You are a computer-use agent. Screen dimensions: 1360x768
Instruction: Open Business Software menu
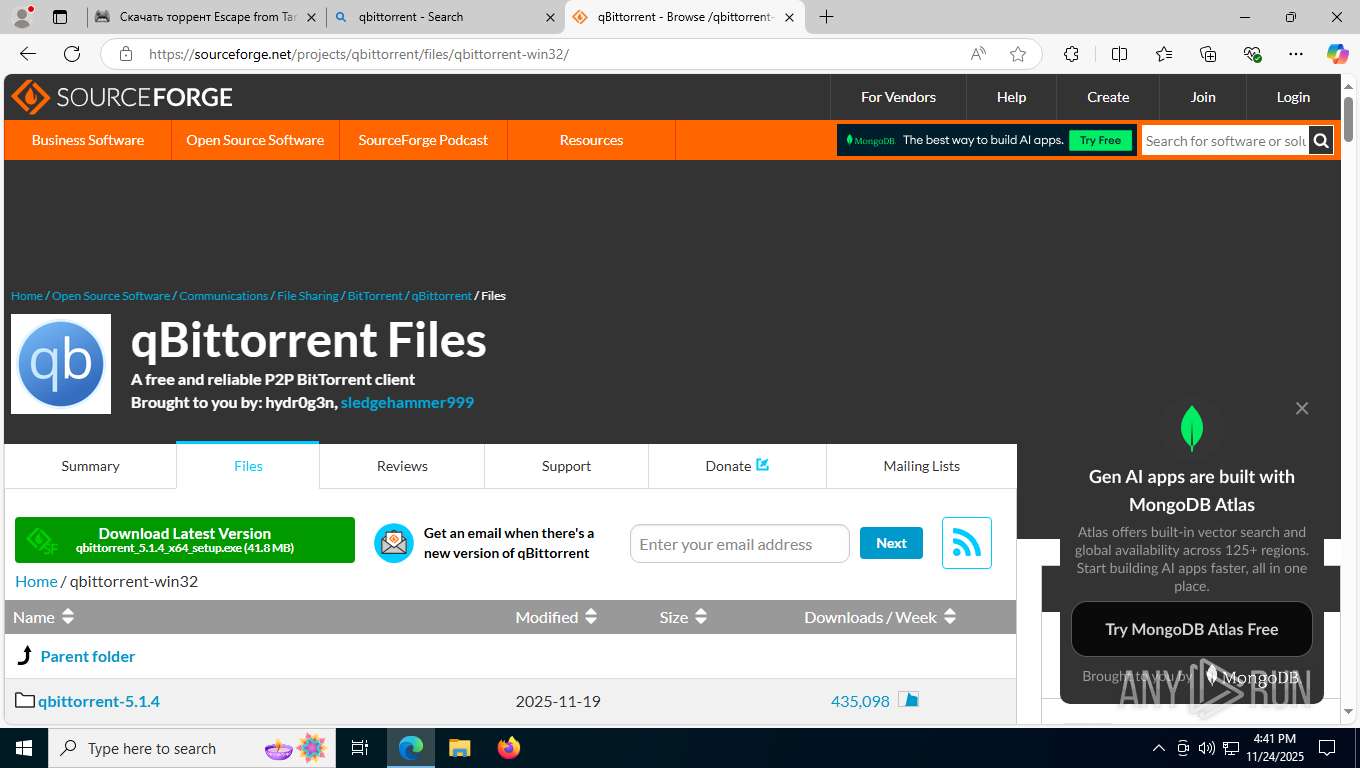point(88,140)
